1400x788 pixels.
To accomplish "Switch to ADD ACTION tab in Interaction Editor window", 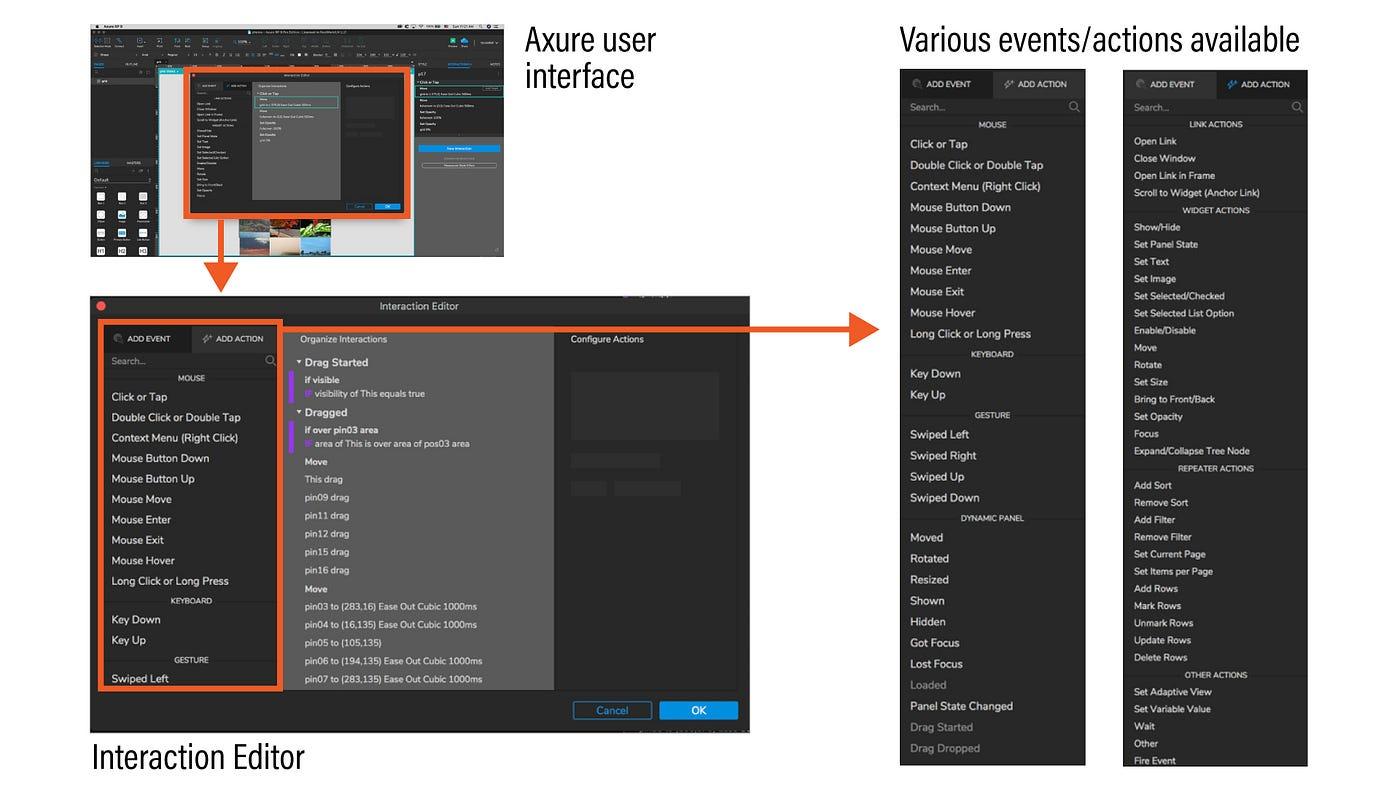I will [x=233, y=339].
